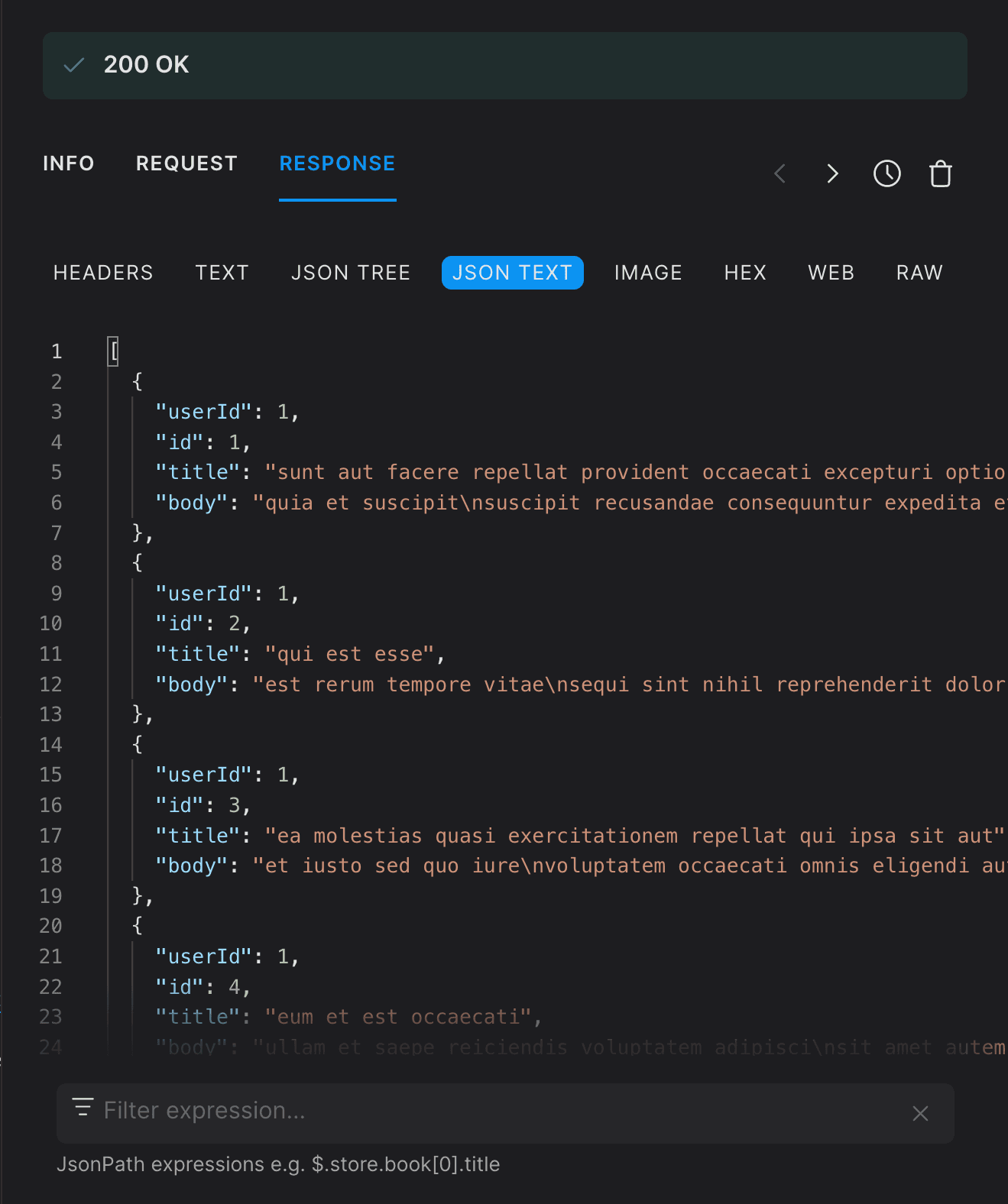Click line number 12 in gutter
Image resolution: width=1008 pixels, height=1204 pixels.
tap(51, 685)
